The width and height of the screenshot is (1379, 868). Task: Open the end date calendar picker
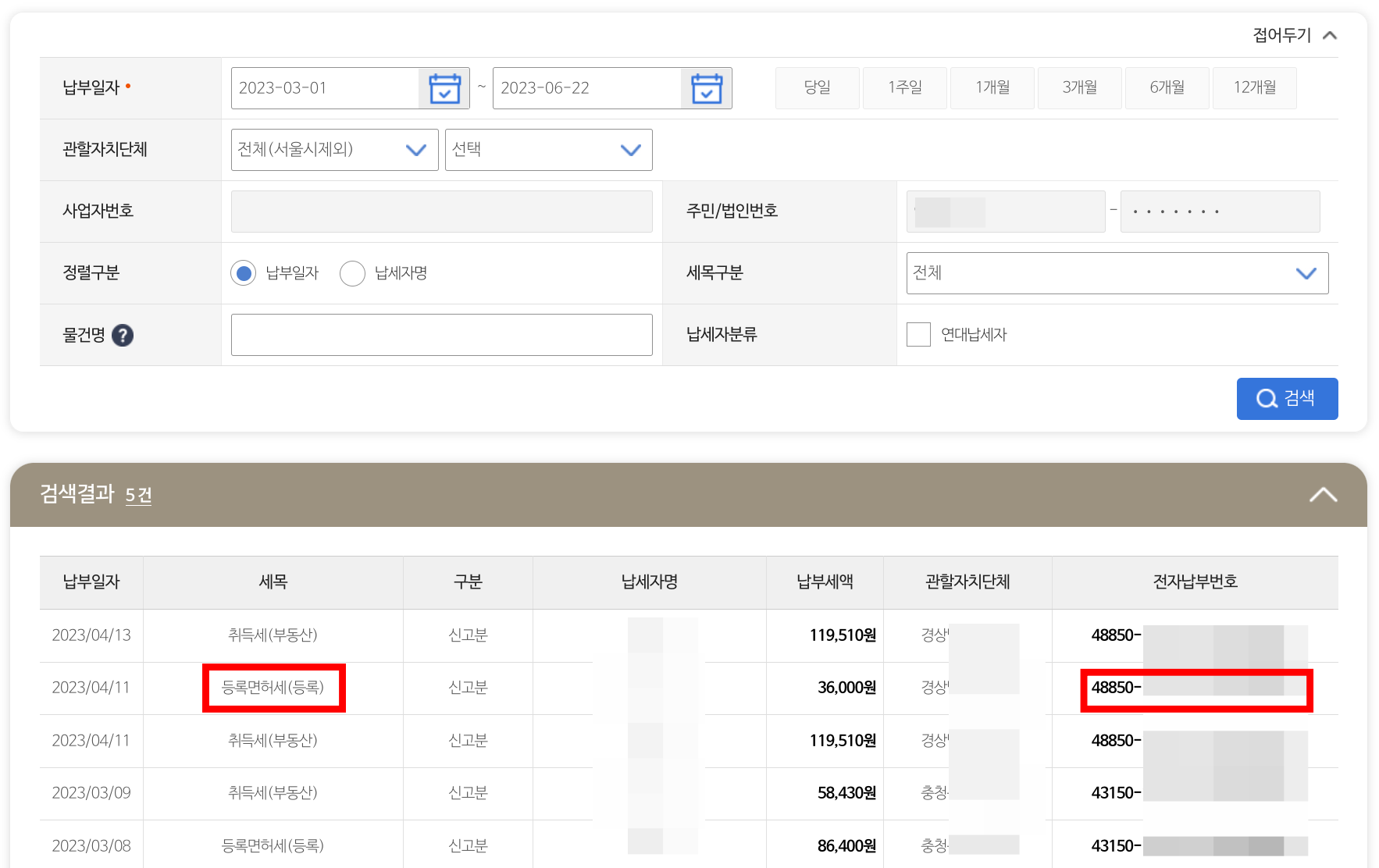click(707, 88)
